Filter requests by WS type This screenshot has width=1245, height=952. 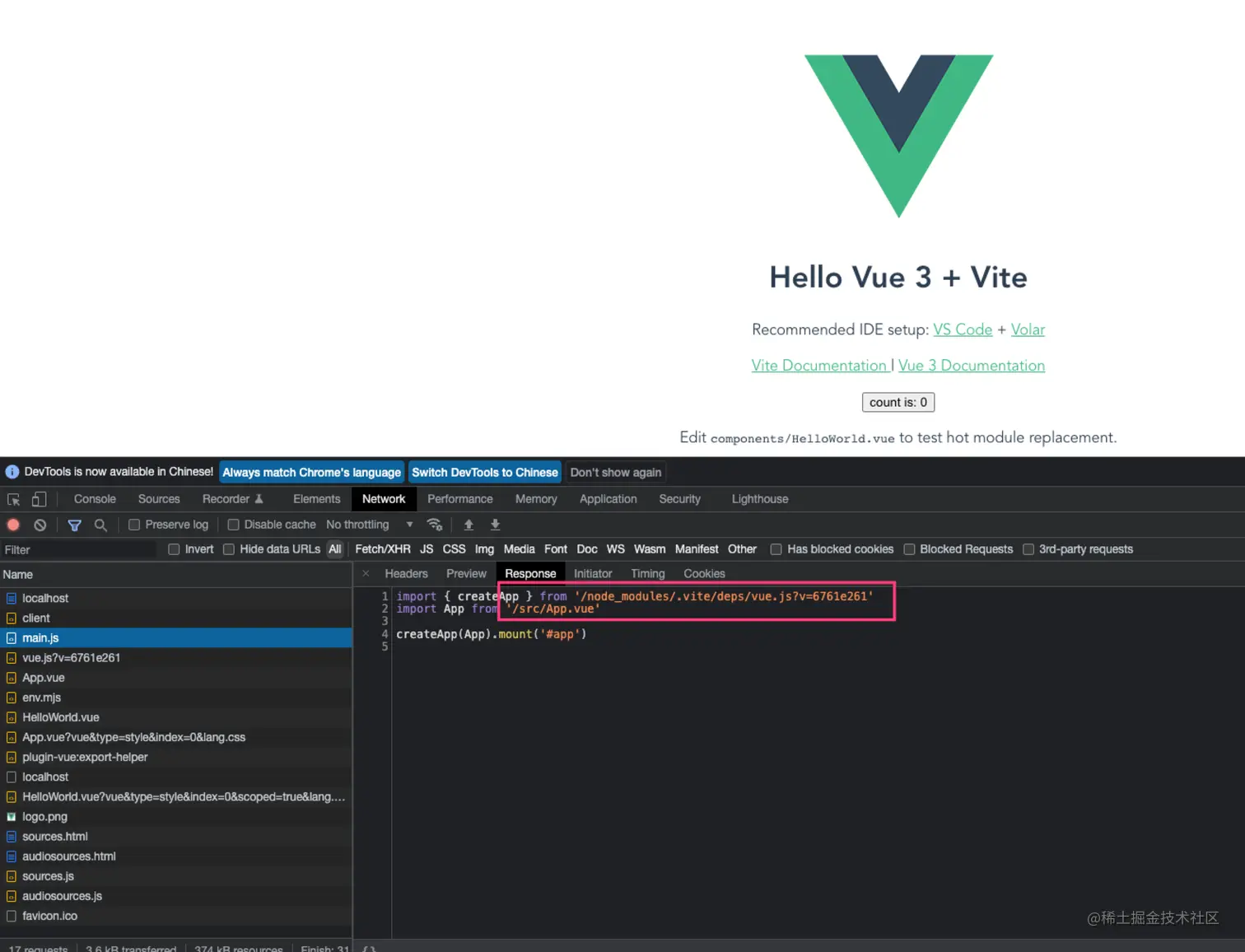[x=616, y=549]
